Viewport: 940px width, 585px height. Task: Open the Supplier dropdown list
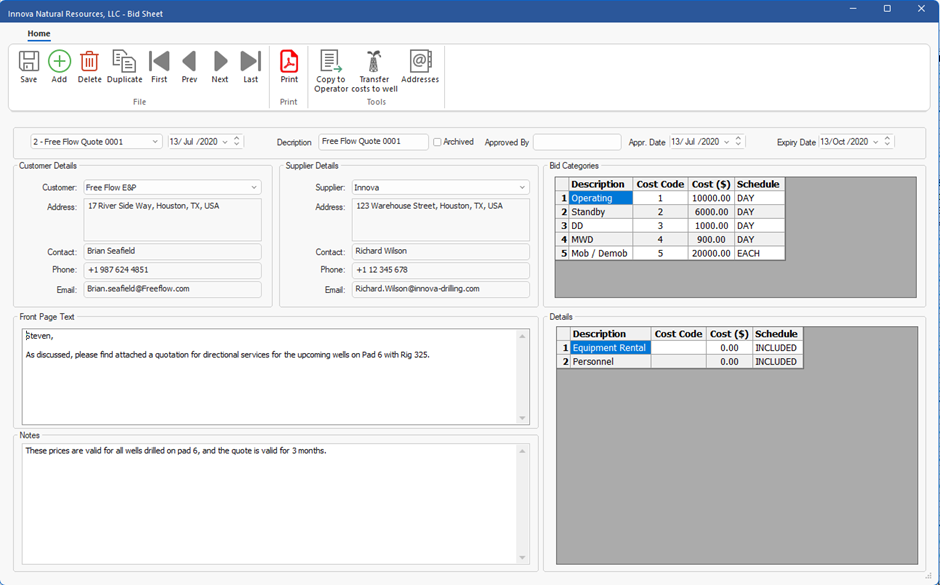point(522,188)
